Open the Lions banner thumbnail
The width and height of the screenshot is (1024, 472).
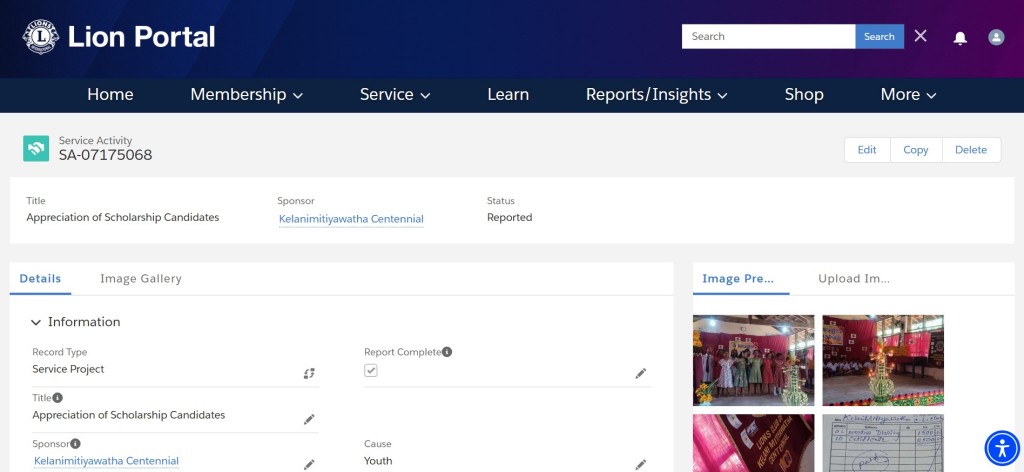753,443
